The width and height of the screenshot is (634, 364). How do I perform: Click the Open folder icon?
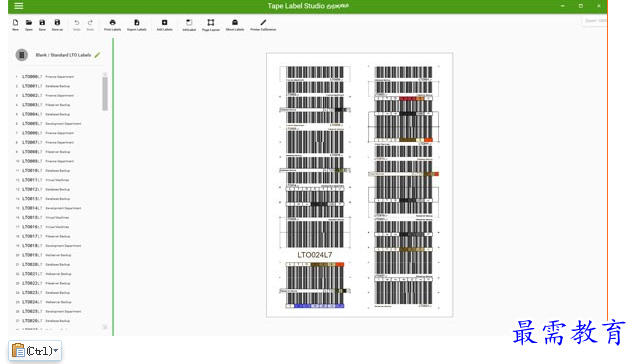29,24
